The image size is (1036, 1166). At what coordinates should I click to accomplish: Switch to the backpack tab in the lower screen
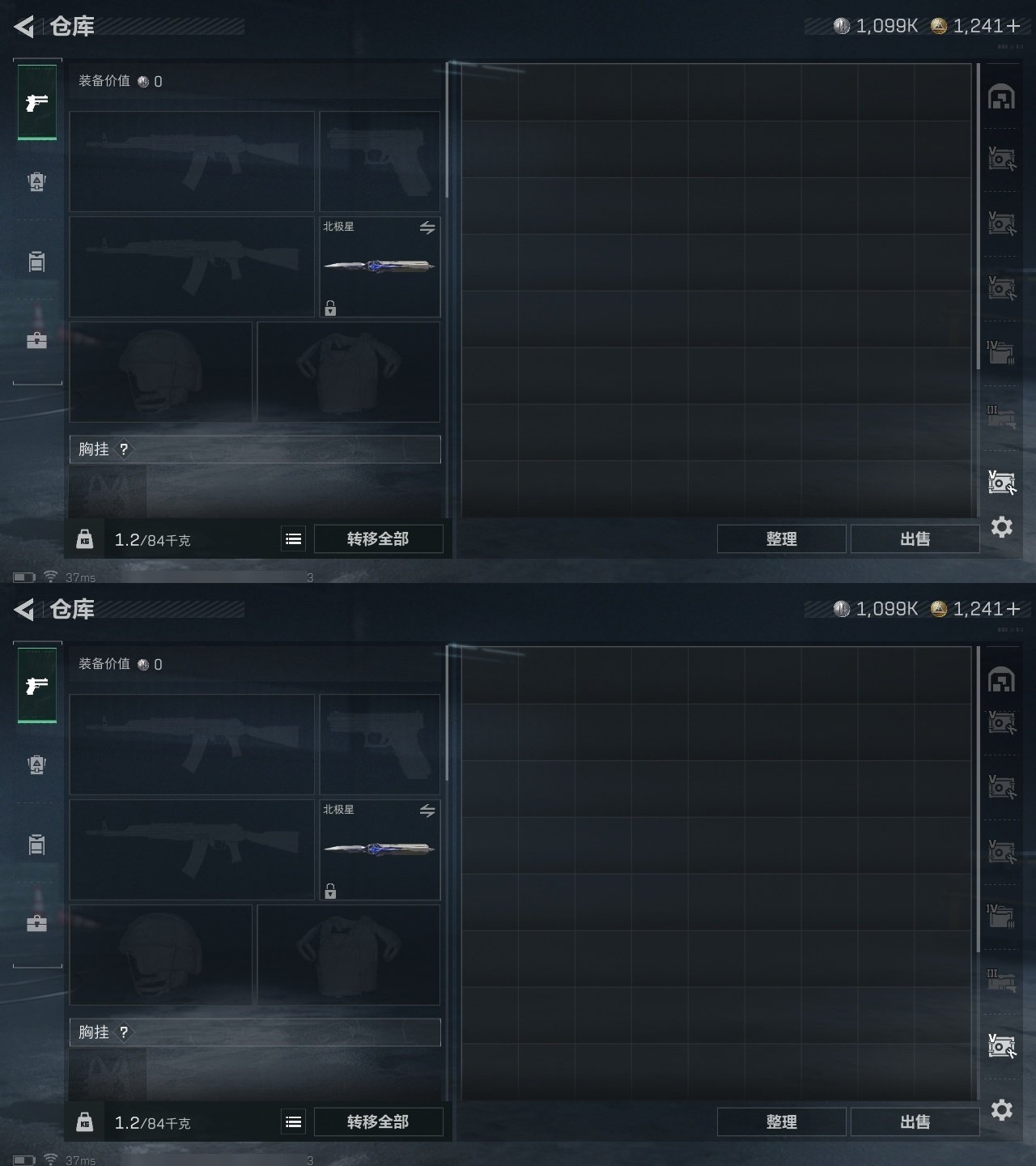tap(36, 764)
